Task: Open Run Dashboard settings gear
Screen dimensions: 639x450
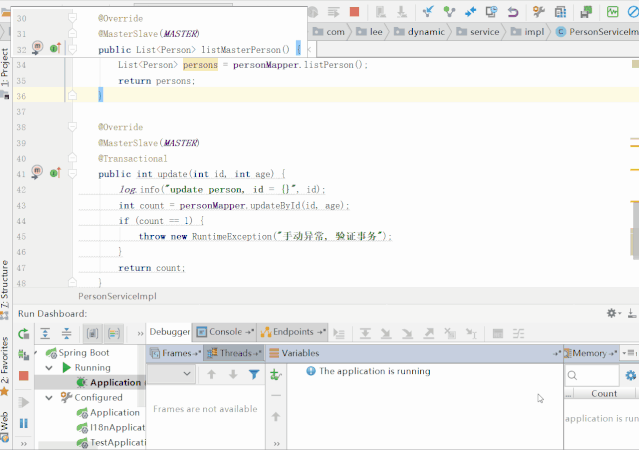Action: pos(612,313)
